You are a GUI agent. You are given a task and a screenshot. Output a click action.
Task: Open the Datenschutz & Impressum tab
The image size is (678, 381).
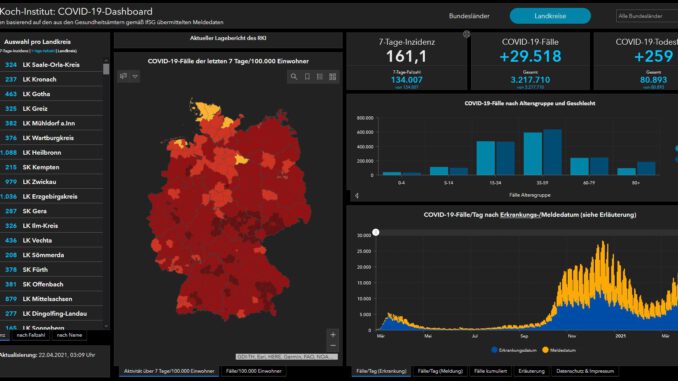click(x=585, y=371)
